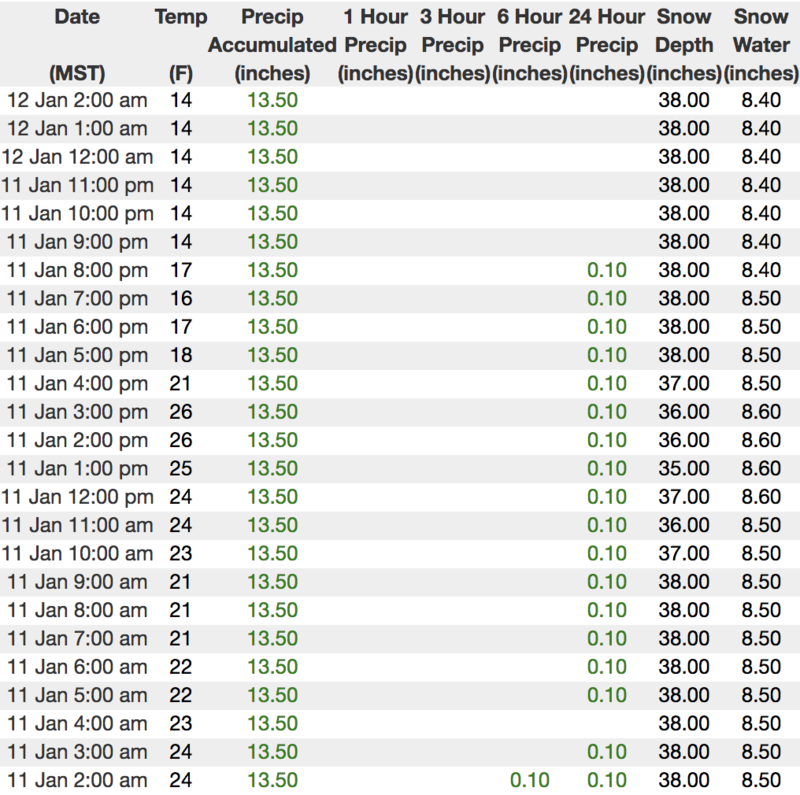Click the temperature value 16
Image resolution: width=800 pixels, height=795 pixels.
point(181,298)
